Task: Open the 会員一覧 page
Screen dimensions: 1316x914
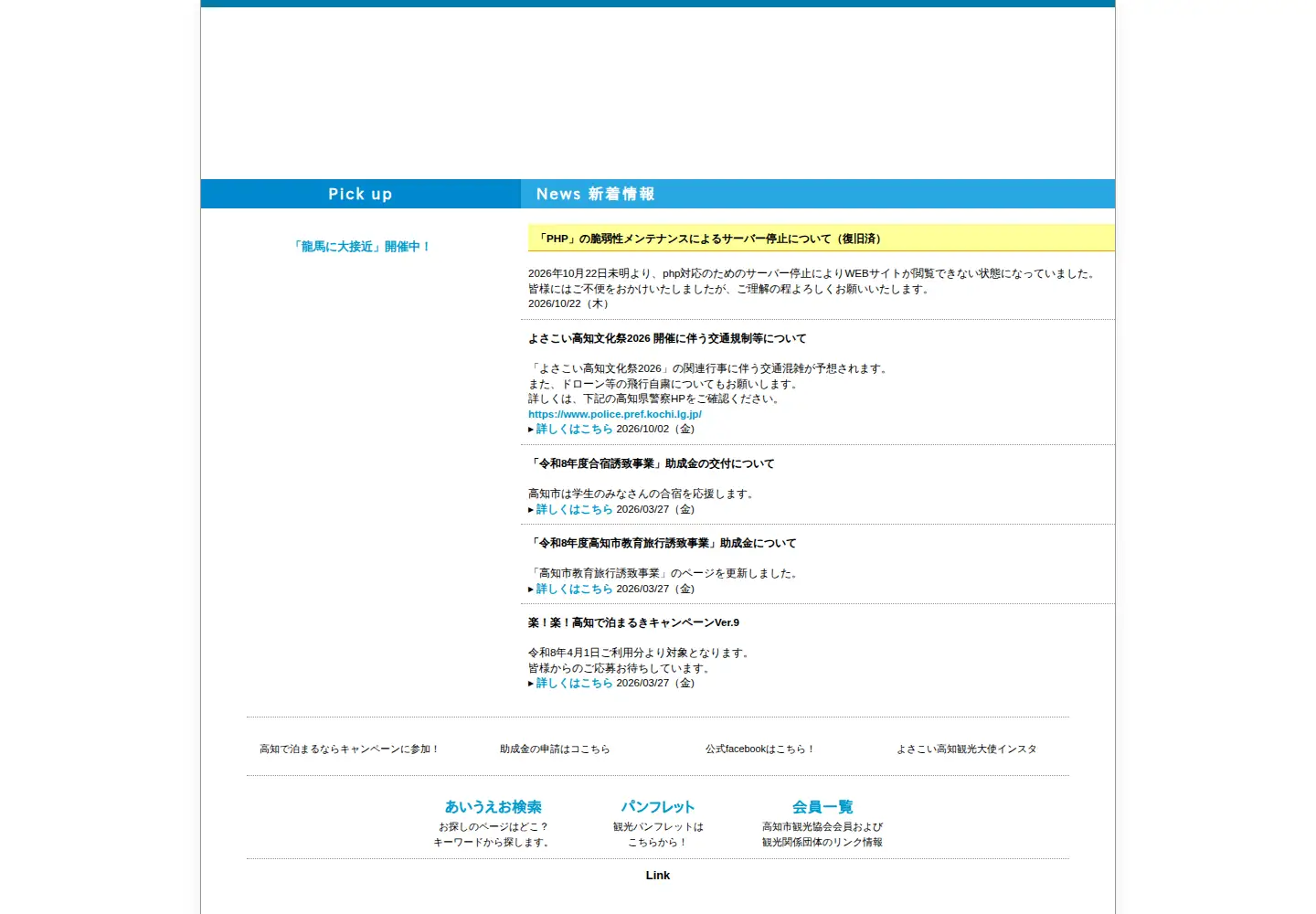Action: click(x=822, y=807)
